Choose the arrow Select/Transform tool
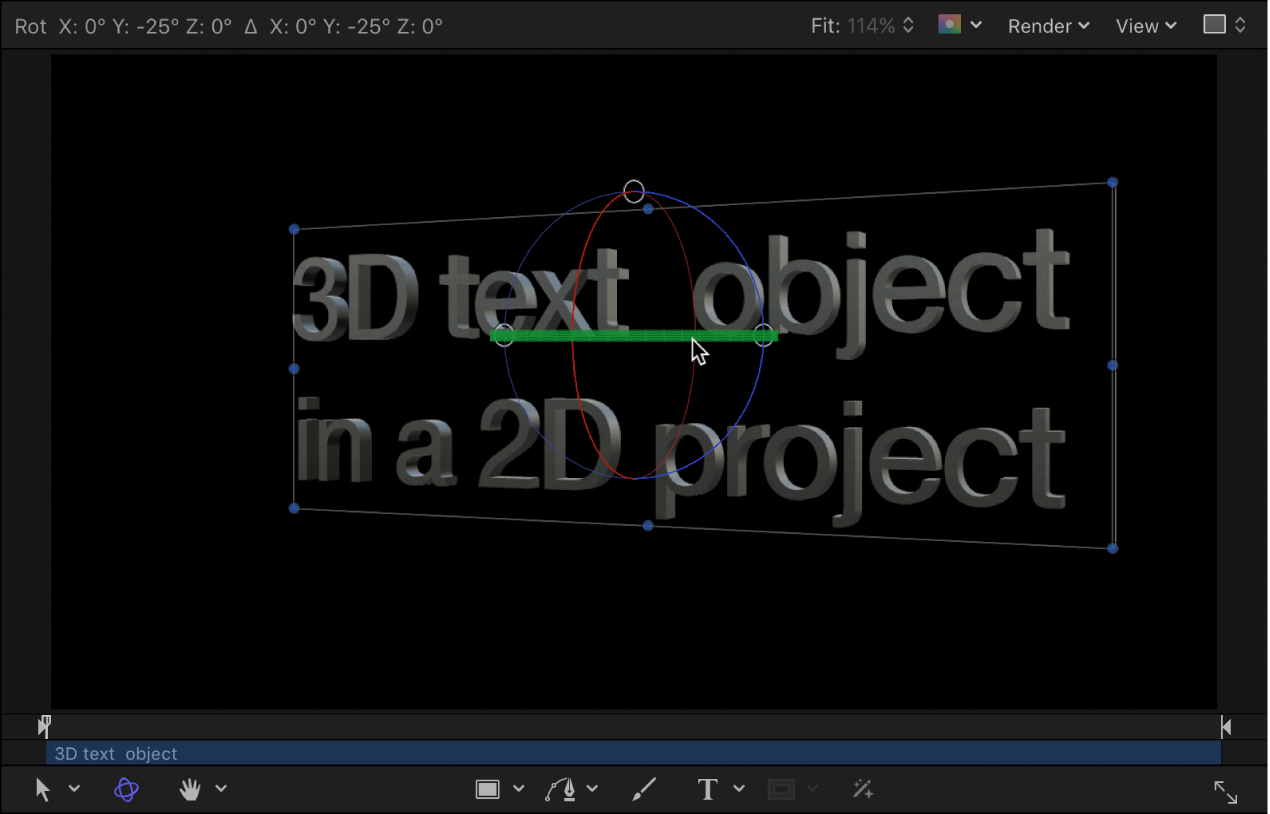This screenshot has width=1270, height=814. click(42, 788)
